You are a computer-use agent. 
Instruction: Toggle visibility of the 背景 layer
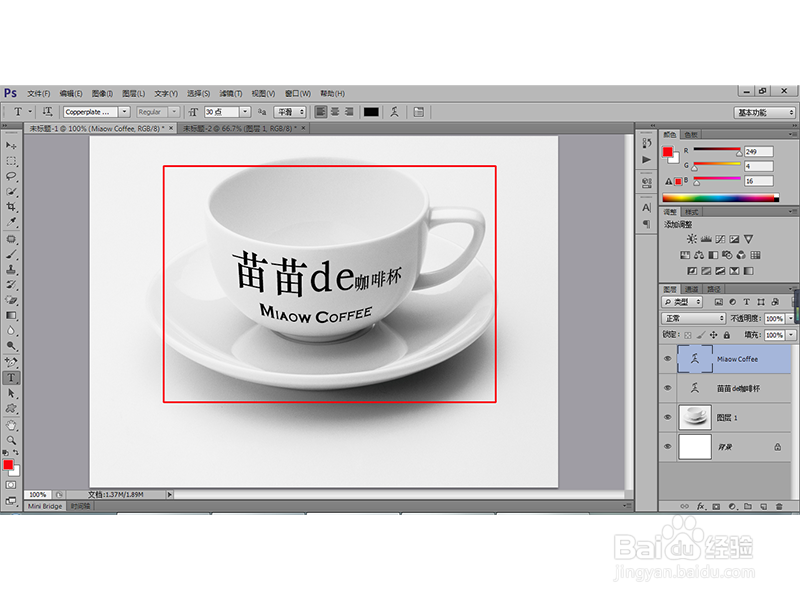tap(668, 446)
